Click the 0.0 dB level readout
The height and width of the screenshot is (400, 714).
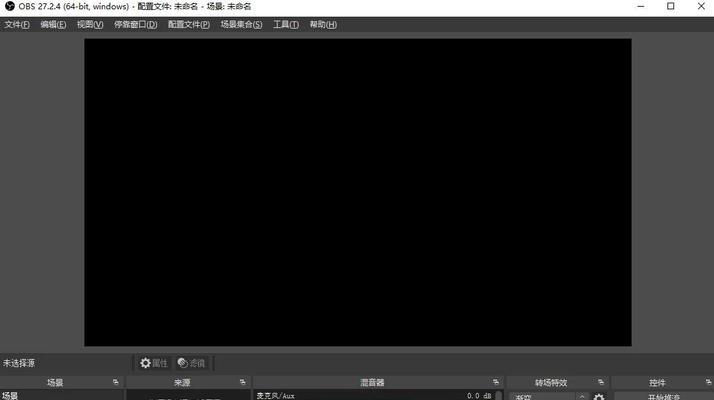pos(479,396)
